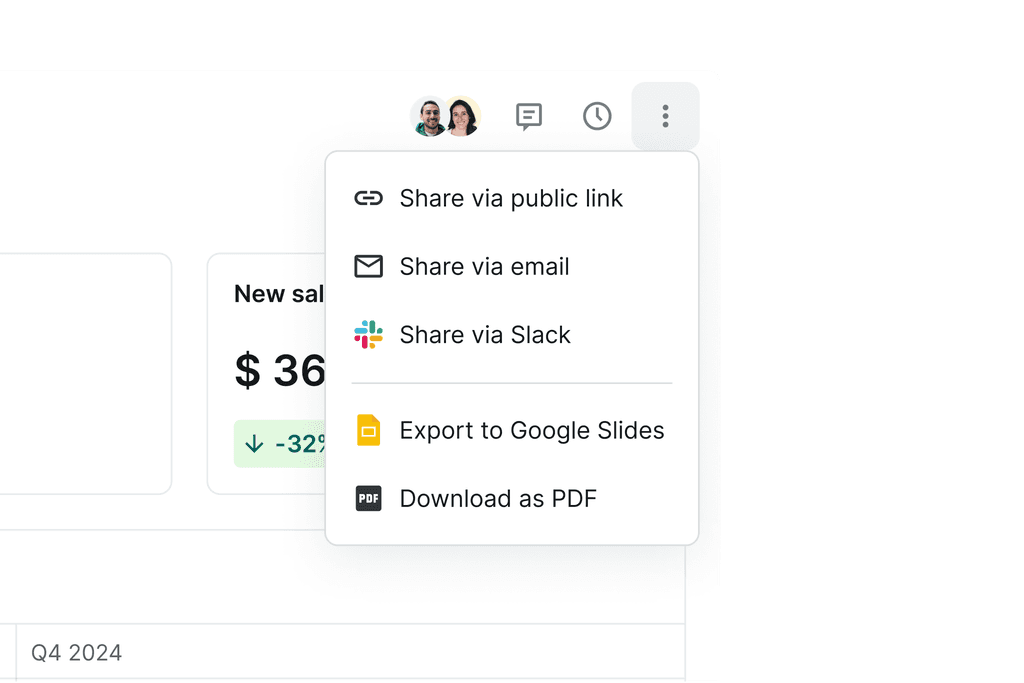Click the Google Slides icon
The image size is (1024, 683).
369,430
